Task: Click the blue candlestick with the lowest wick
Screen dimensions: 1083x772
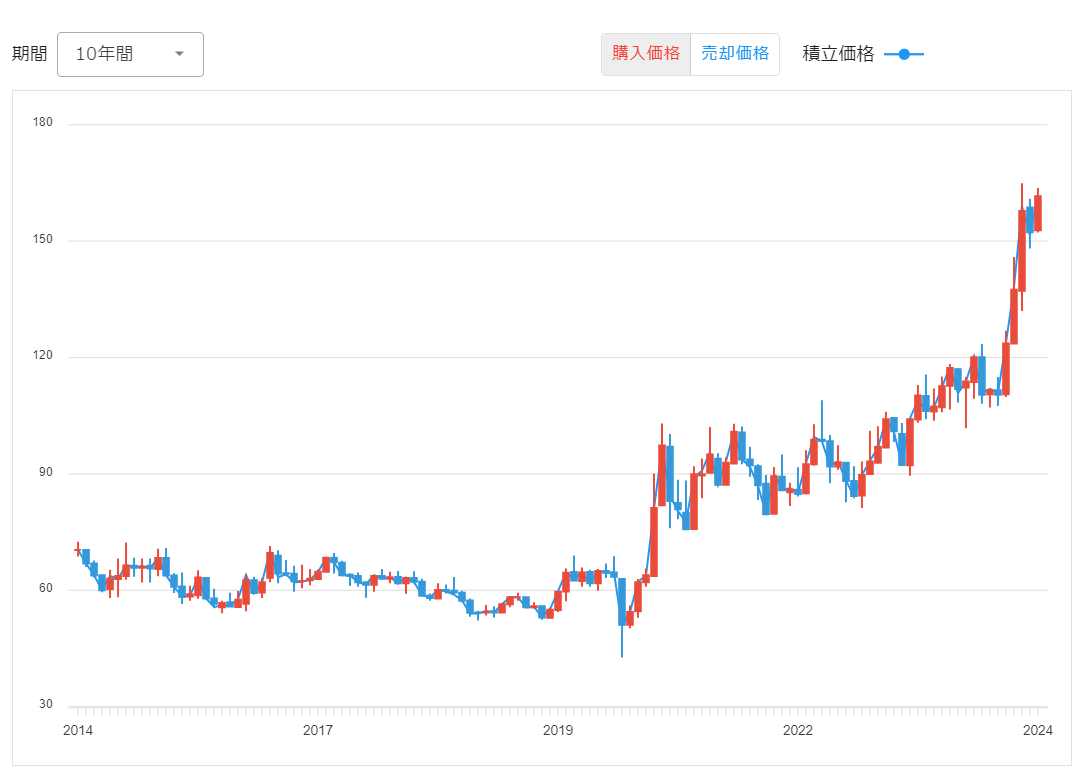Action: coord(622,602)
